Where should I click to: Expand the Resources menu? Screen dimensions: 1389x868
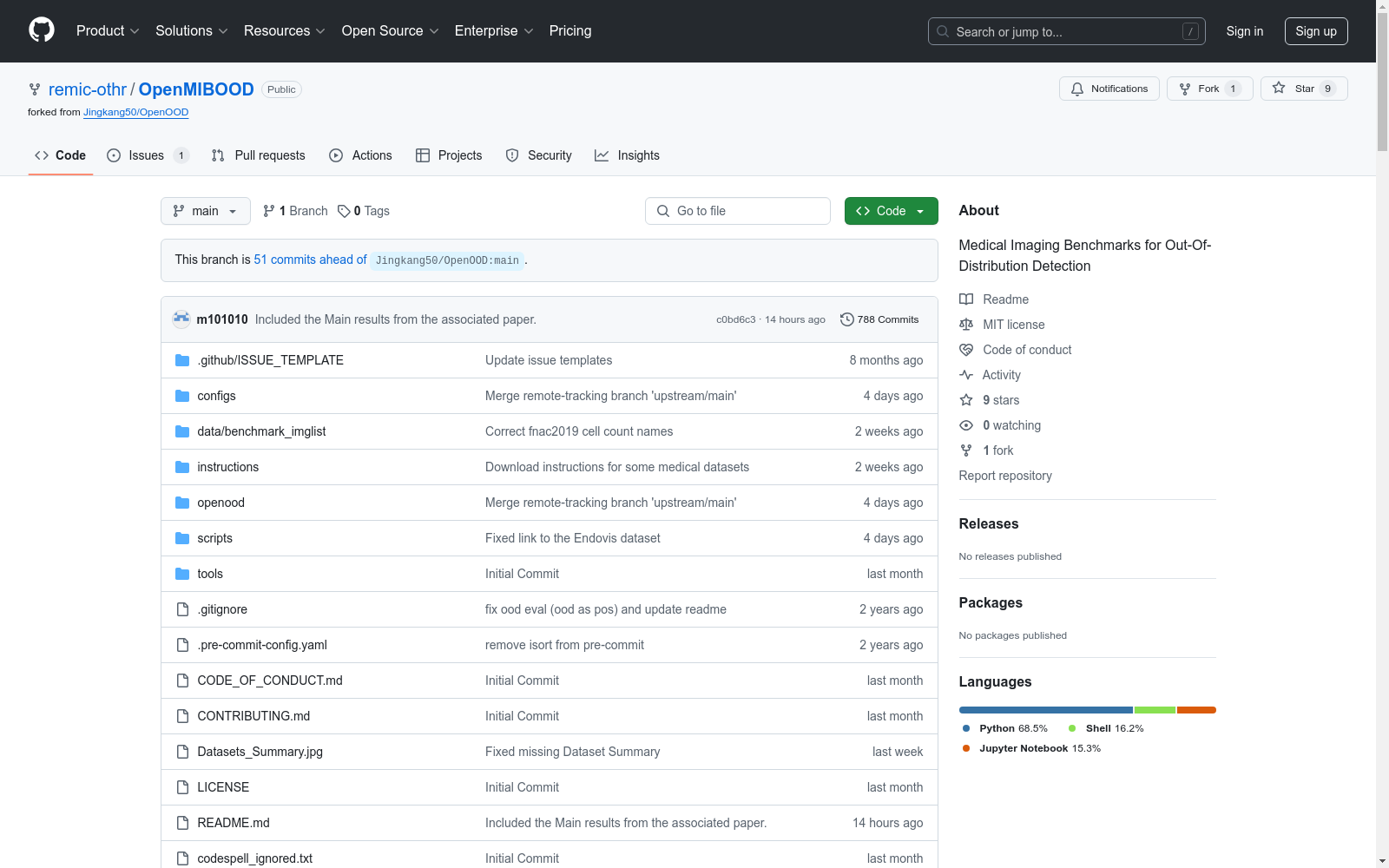(285, 30)
